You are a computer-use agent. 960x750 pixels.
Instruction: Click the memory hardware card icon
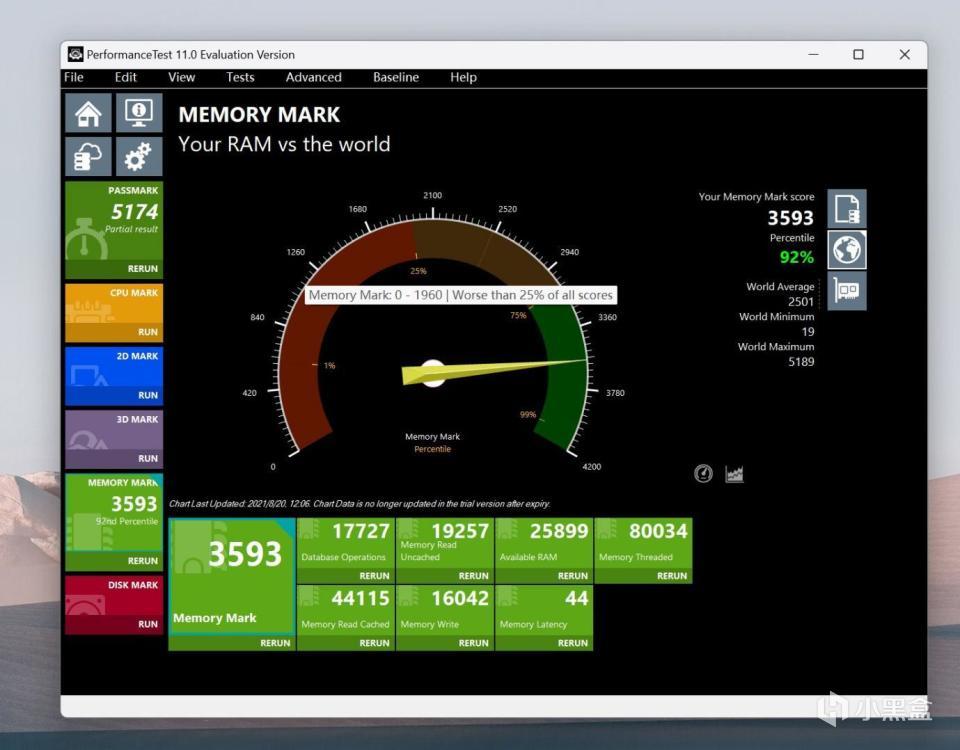(847, 290)
